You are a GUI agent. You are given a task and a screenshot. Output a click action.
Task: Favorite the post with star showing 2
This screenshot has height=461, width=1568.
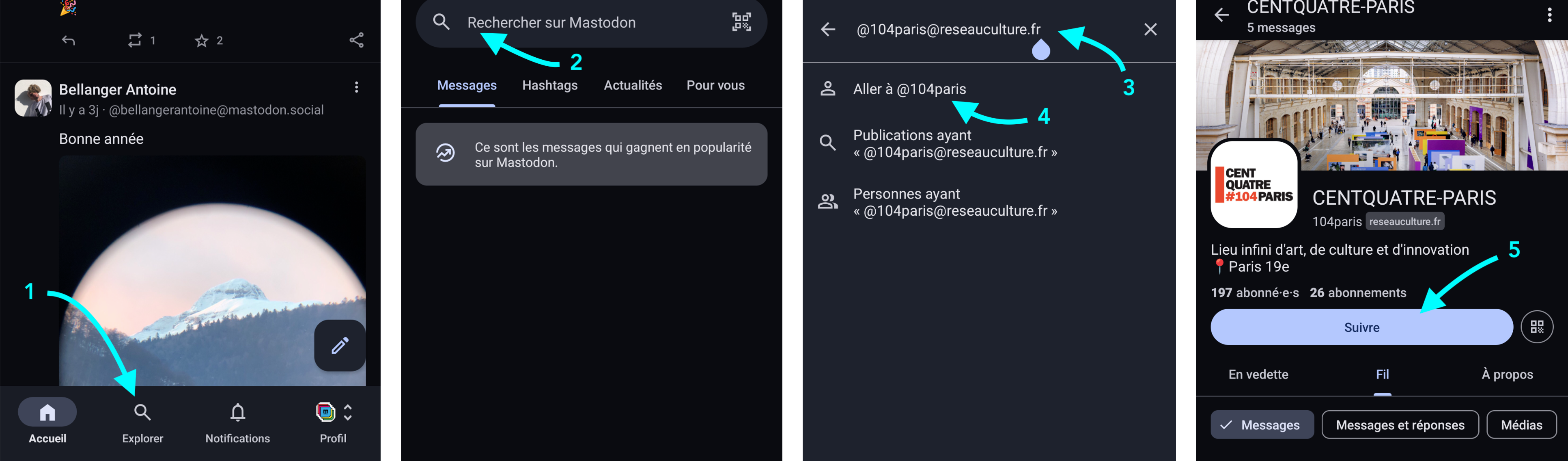209,40
